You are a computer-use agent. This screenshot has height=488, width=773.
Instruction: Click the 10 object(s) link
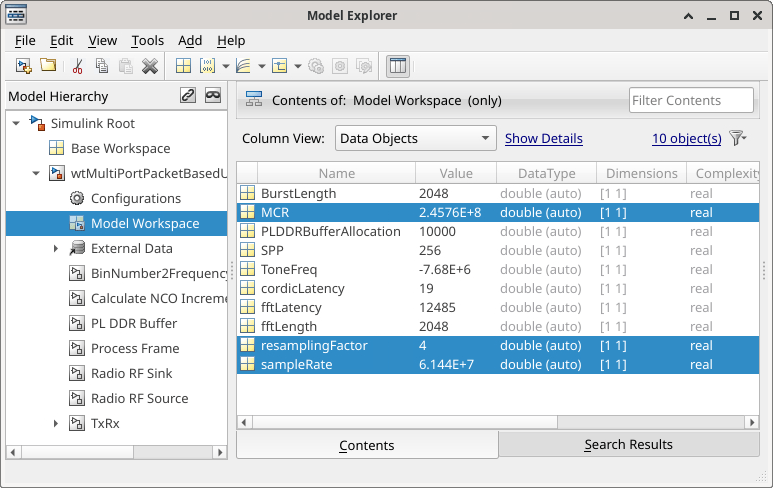pyautogui.click(x=686, y=138)
